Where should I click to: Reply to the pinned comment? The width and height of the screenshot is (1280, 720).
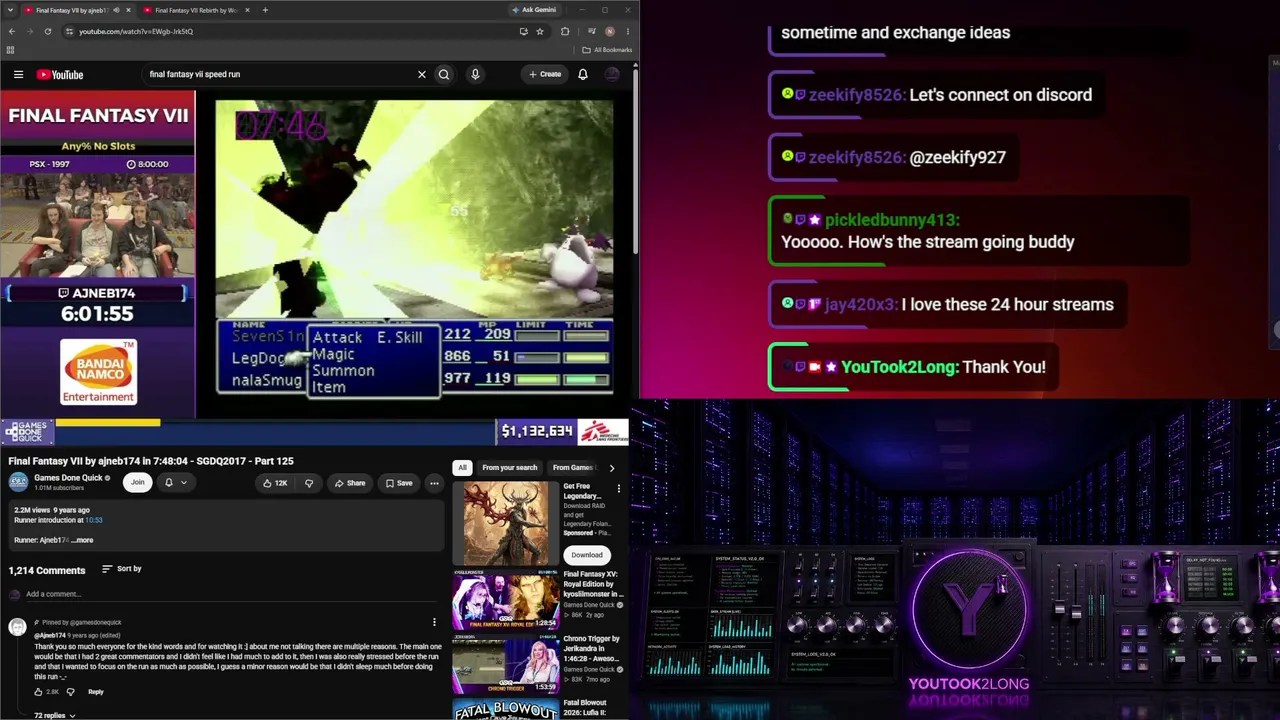tap(96, 692)
